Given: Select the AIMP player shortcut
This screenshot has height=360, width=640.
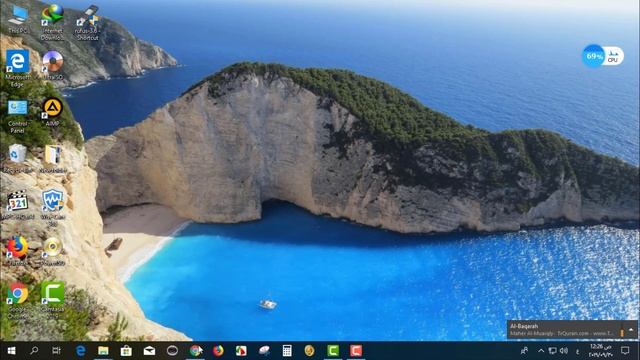Looking at the screenshot, I should 53,112.
